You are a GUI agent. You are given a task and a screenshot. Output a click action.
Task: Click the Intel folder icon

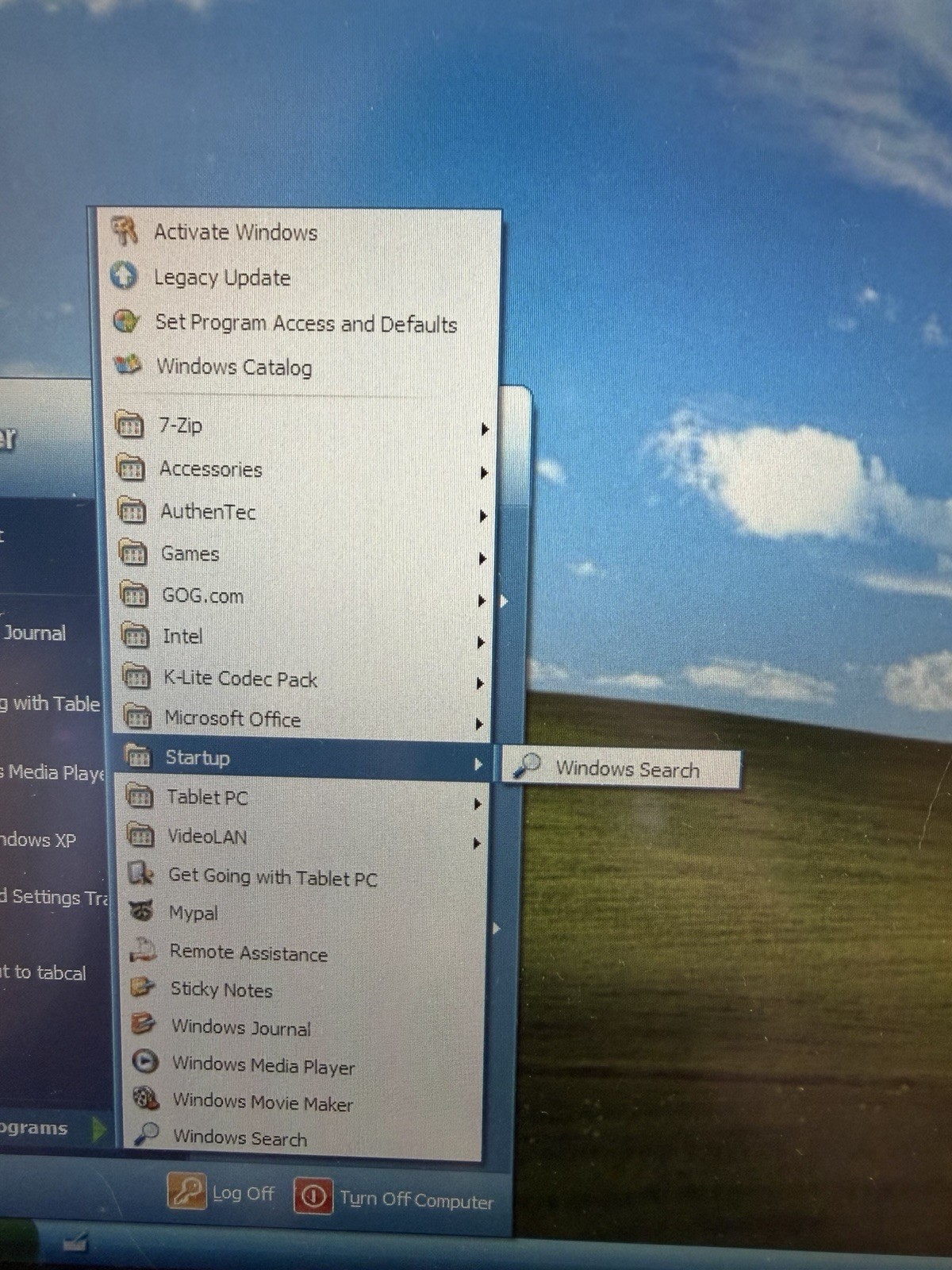(135, 635)
